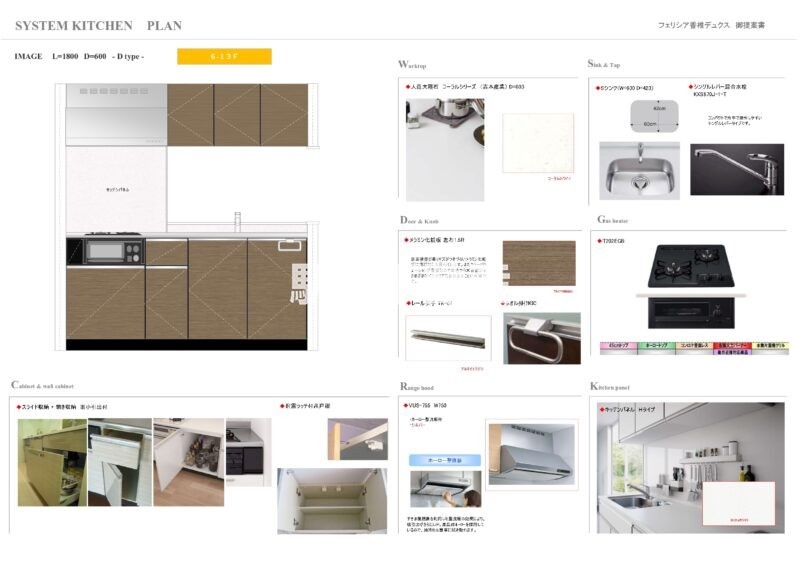Select the white worktop color sample

pos(538,149)
